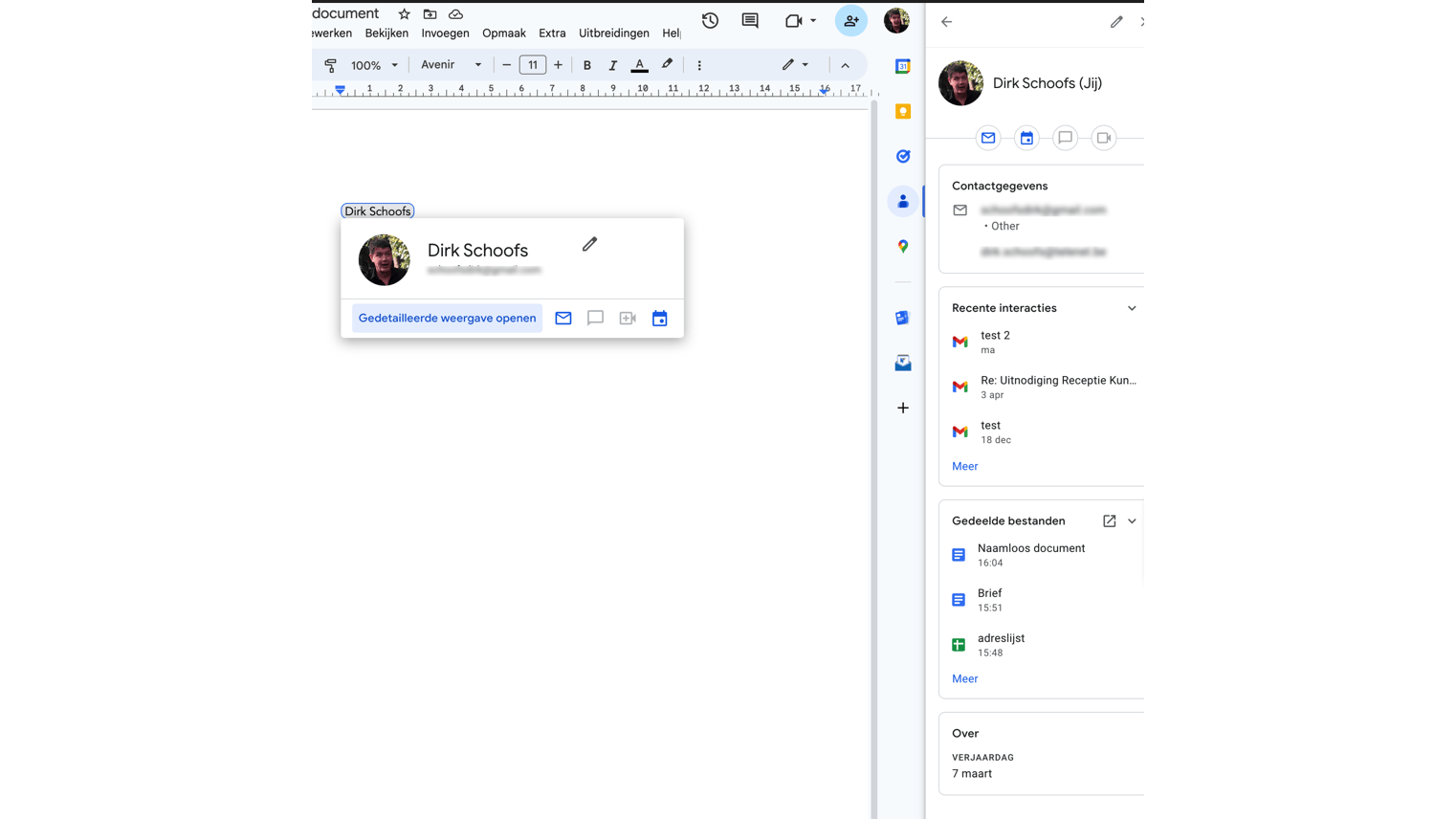Increase font size with plus button
Screen dimensions: 1456x819
coord(559,65)
